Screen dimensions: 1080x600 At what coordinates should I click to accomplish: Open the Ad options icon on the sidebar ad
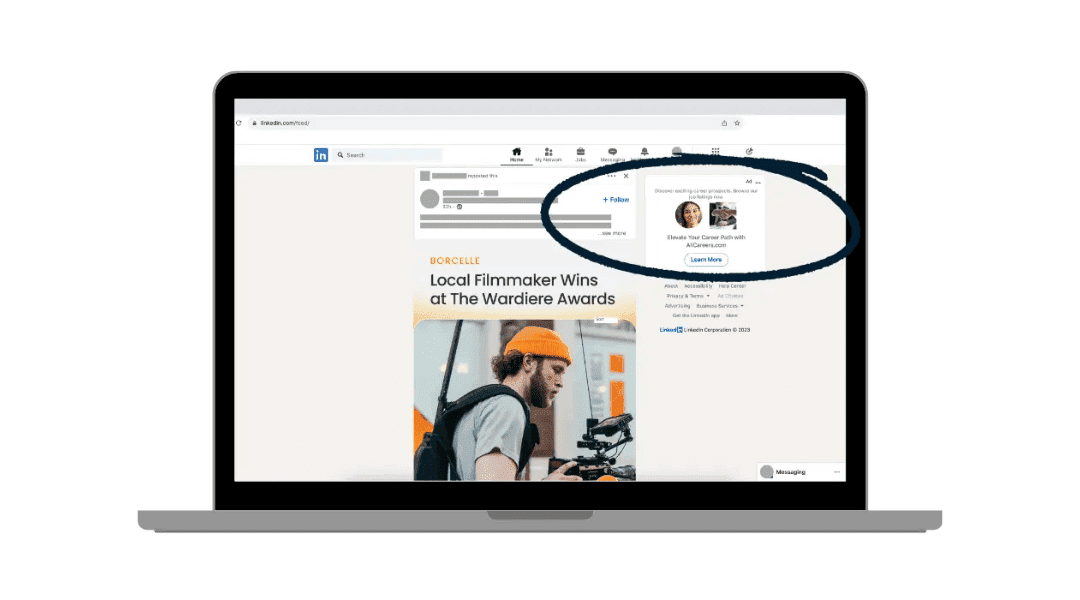click(758, 183)
